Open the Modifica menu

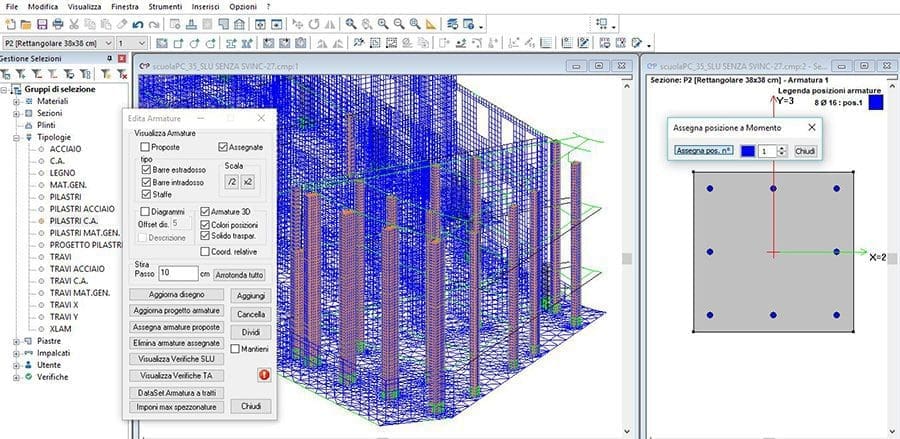(43, 7)
